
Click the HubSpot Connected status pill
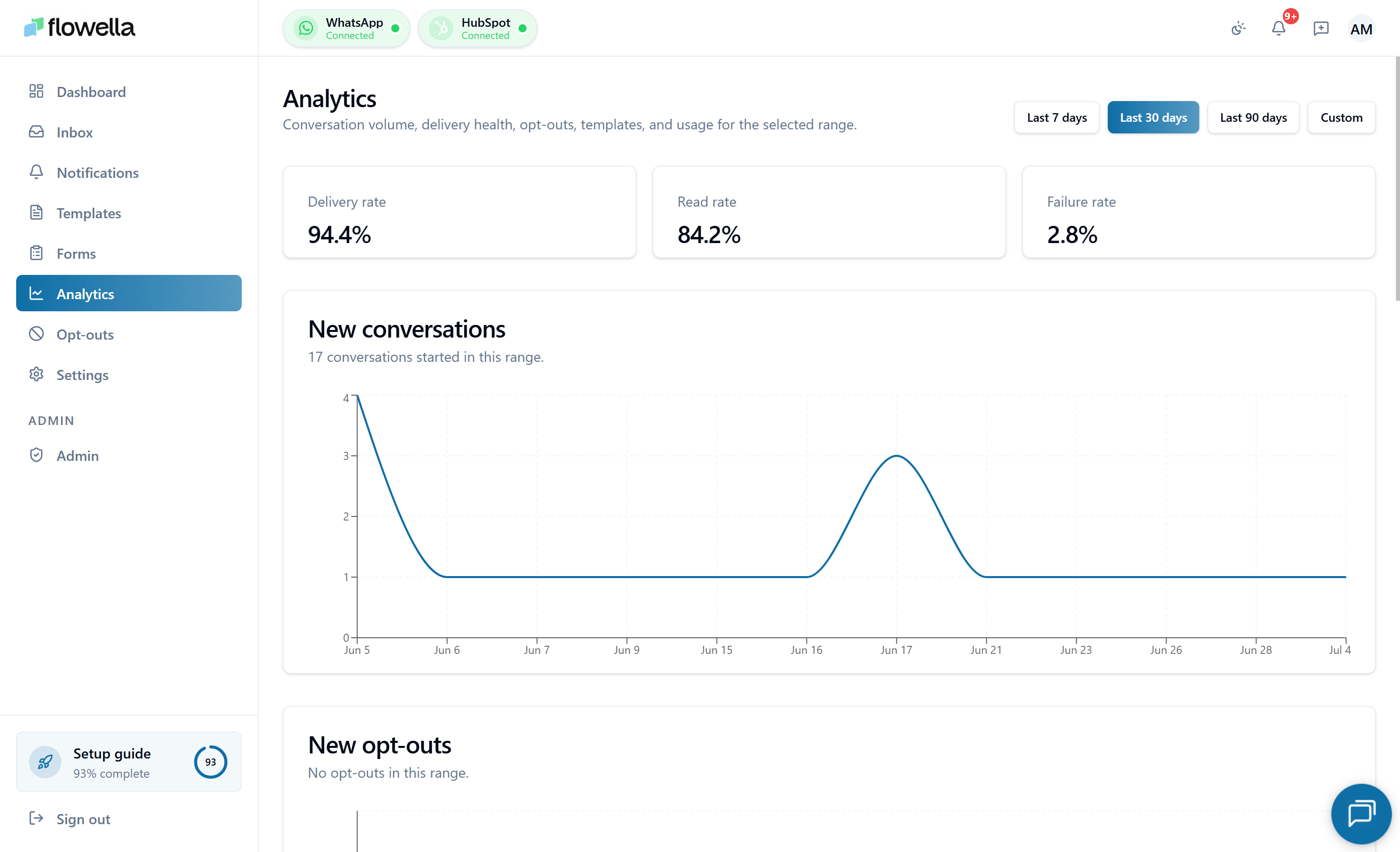pyautogui.click(x=477, y=28)
